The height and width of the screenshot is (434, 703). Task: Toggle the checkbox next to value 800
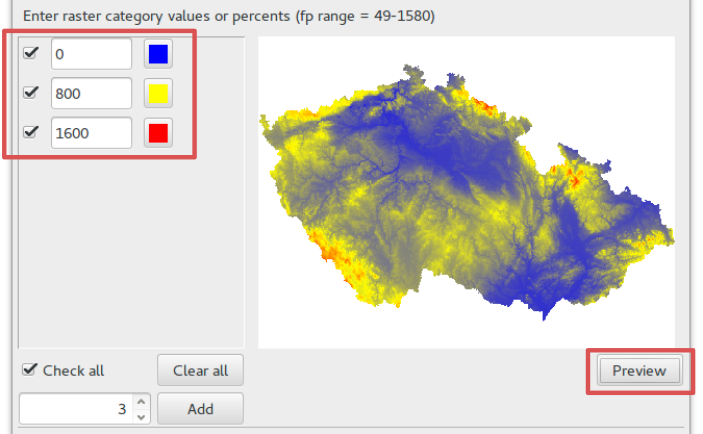(30, 93)
